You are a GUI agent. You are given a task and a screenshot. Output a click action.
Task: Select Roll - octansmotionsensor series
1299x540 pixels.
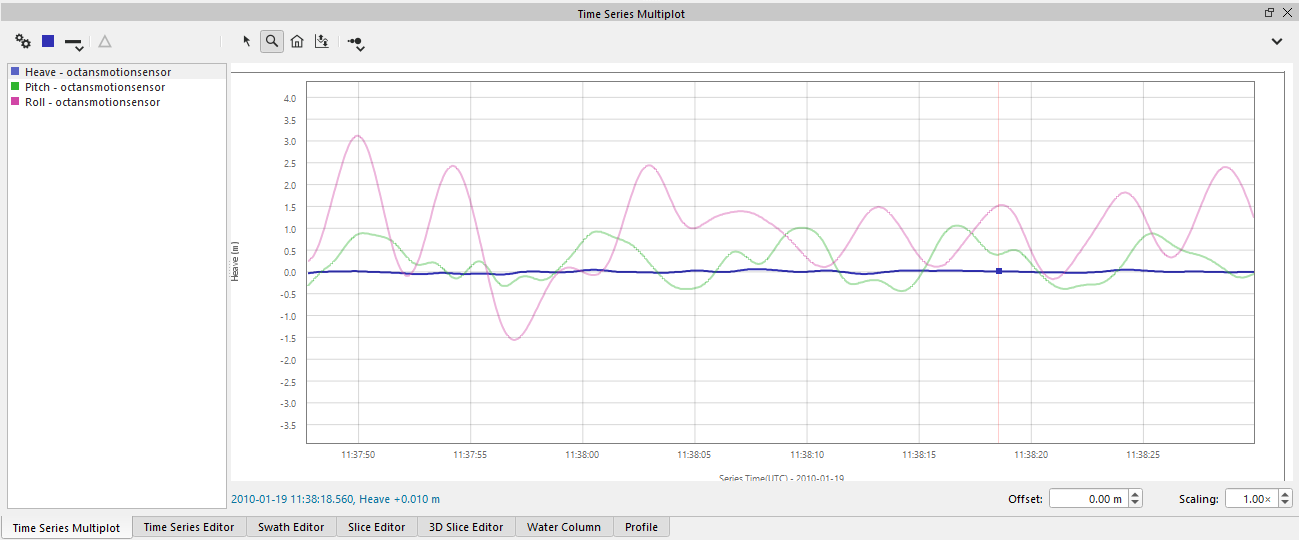pyautogui.click(x=92, y=102)
